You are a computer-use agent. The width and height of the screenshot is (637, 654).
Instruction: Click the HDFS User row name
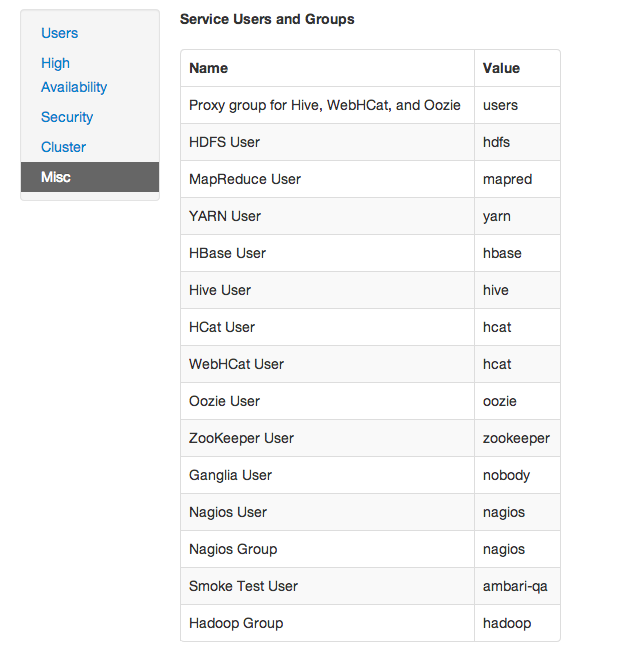[224, 142]
